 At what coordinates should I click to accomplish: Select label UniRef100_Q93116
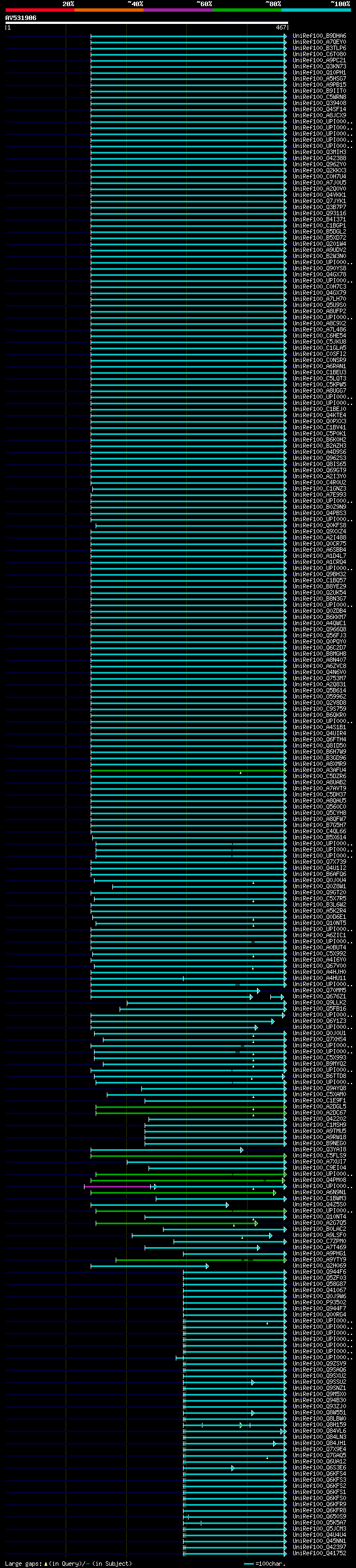pos(319,214)
